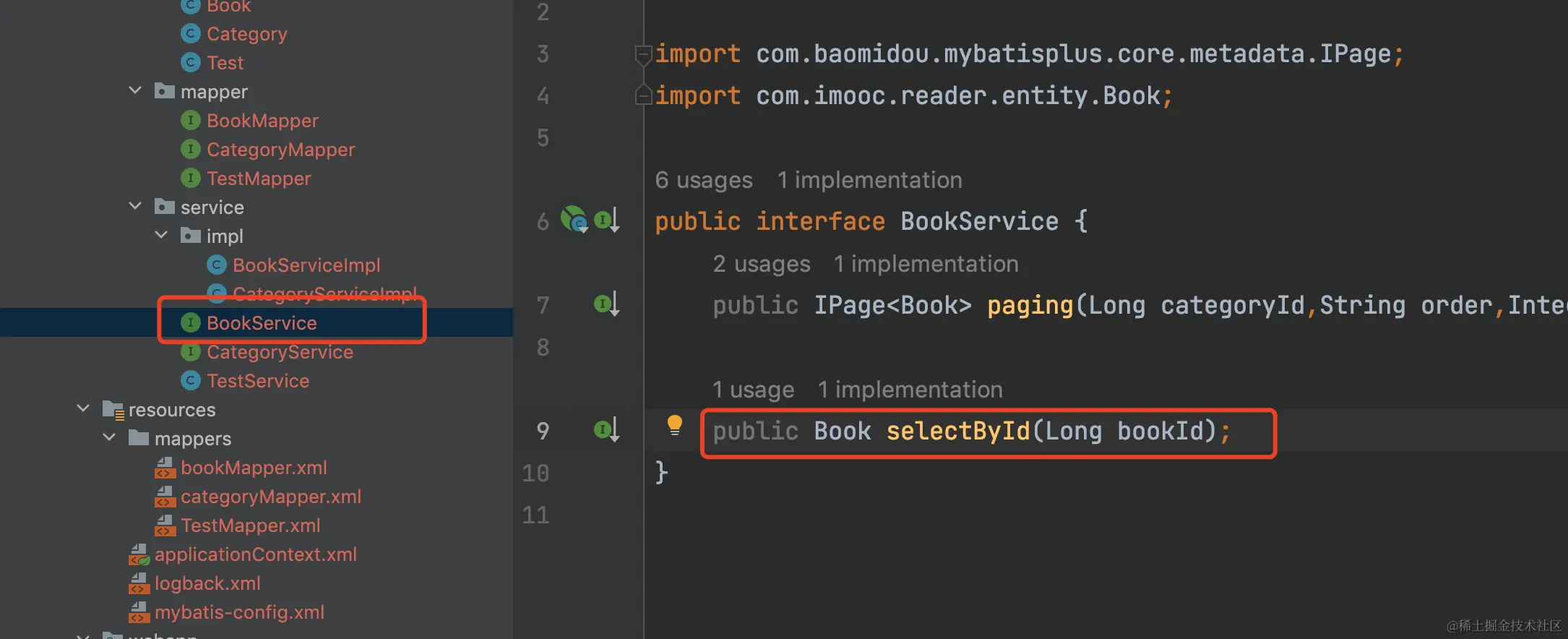Open applicationContext.xml file
The width and height of the screenshot is (1568, 639).
tap(256, 554)
